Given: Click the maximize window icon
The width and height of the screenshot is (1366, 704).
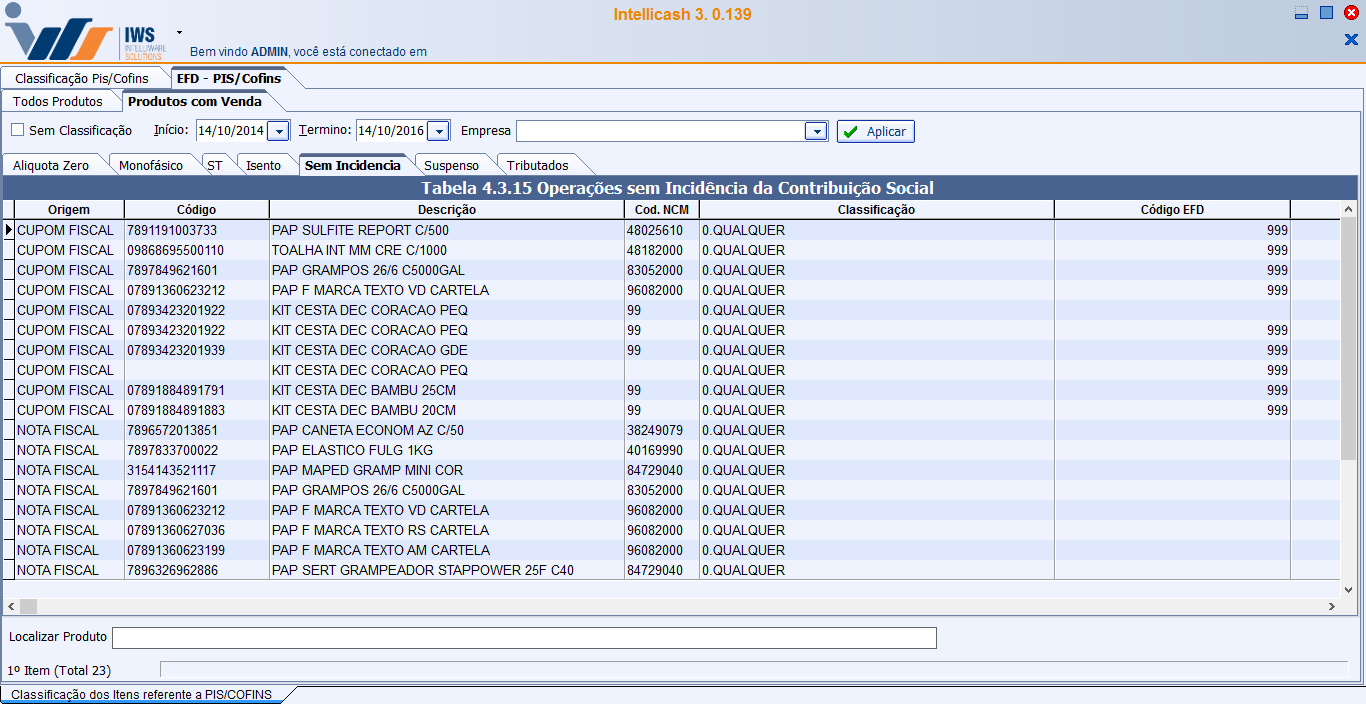Looking at the screenshot, I should (x=1327, y=13).
